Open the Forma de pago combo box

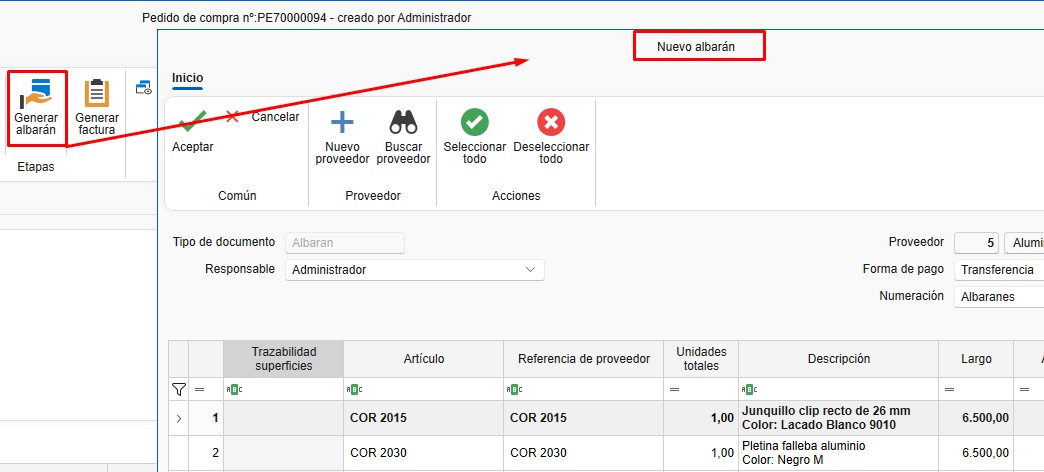[x=999, y=270]
